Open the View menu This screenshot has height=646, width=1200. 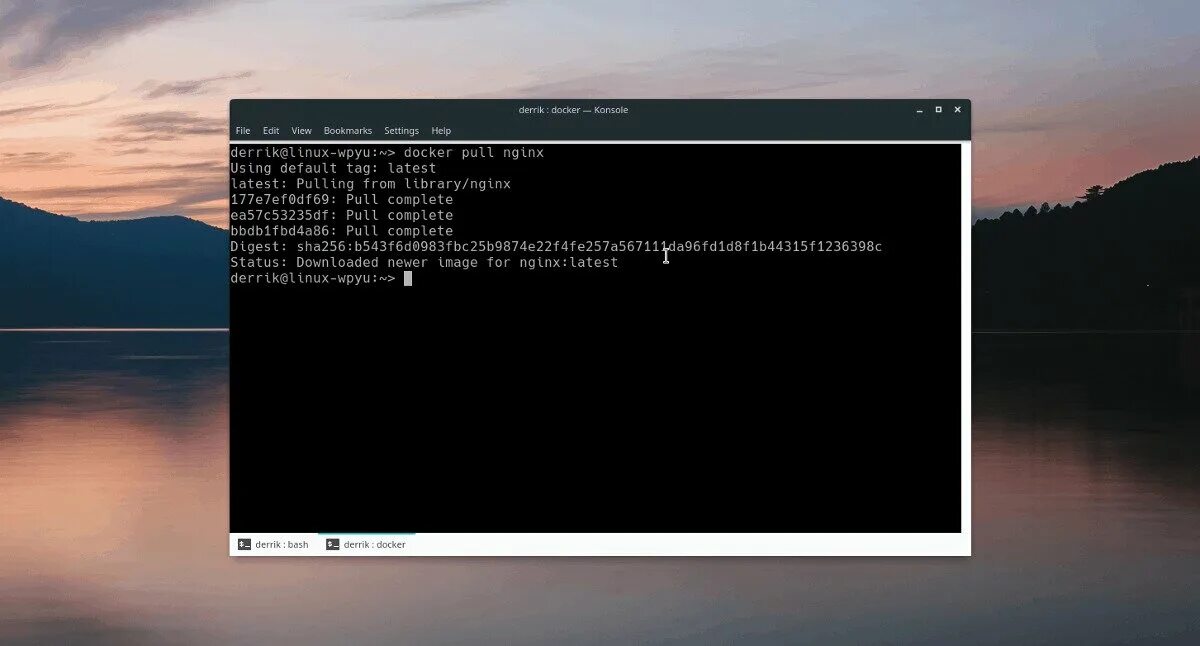click(x=301, y=130)
